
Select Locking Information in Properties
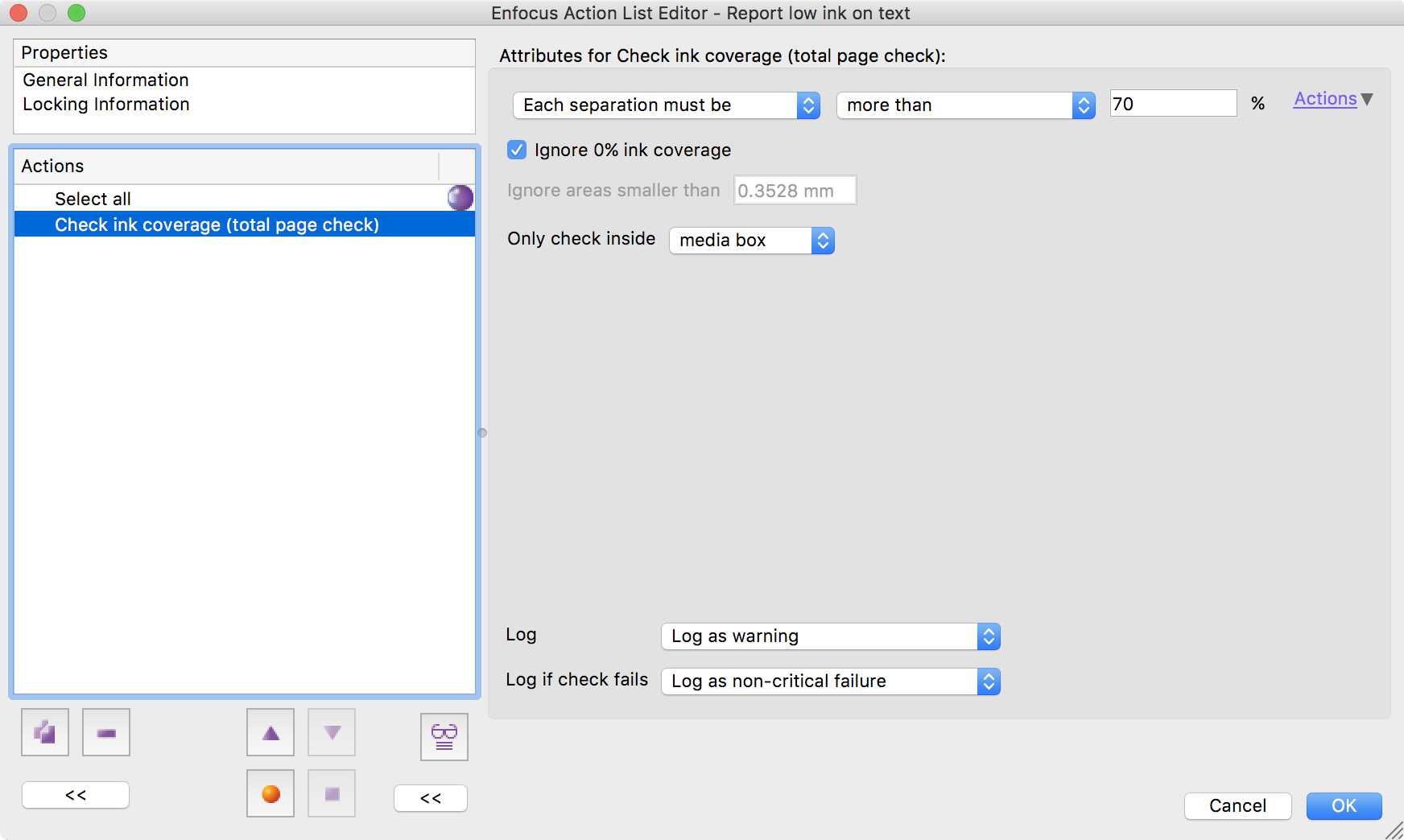[105, 105]
